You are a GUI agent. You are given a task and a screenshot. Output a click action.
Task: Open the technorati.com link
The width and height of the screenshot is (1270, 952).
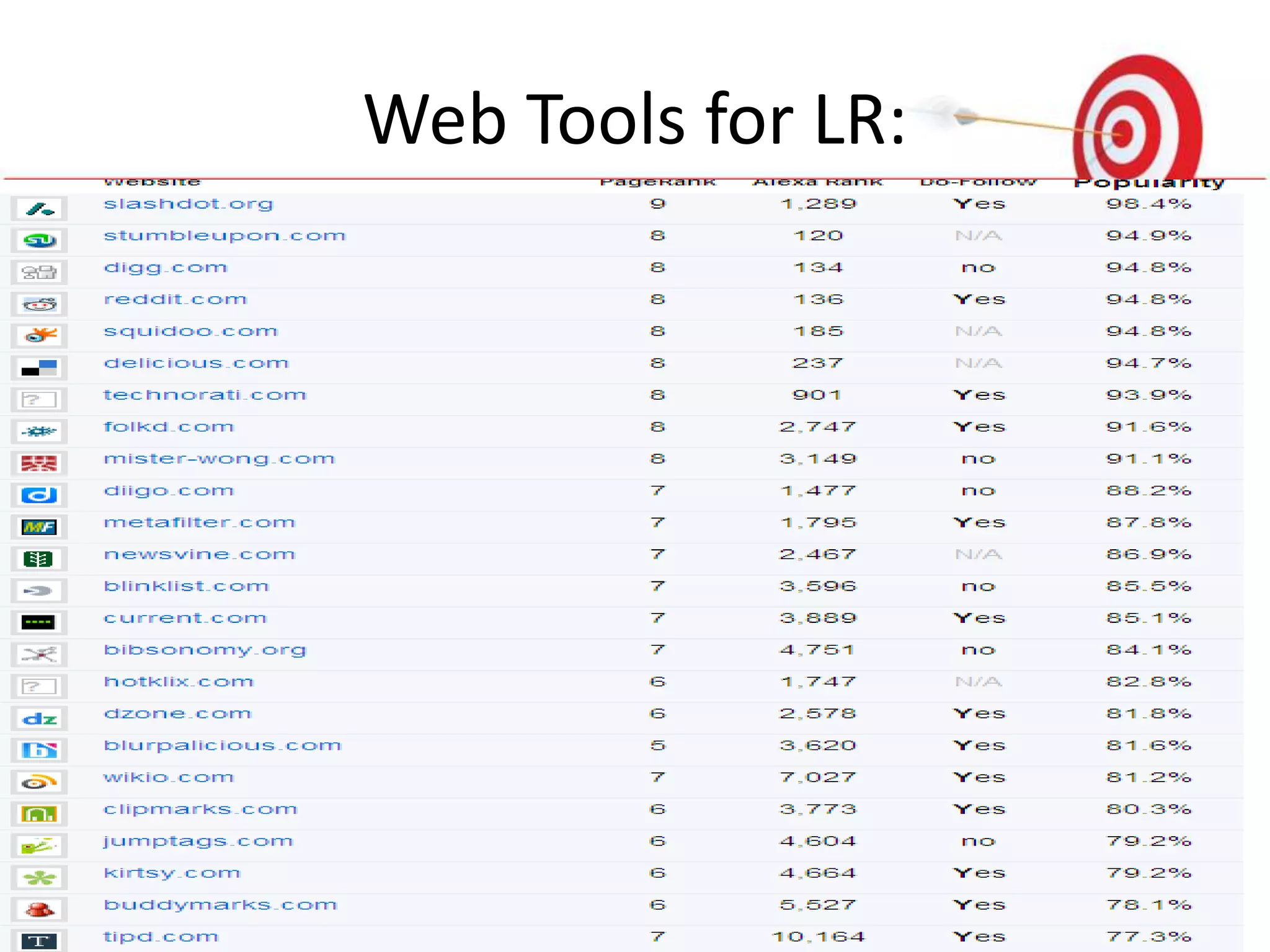click(x=205, y=395)
